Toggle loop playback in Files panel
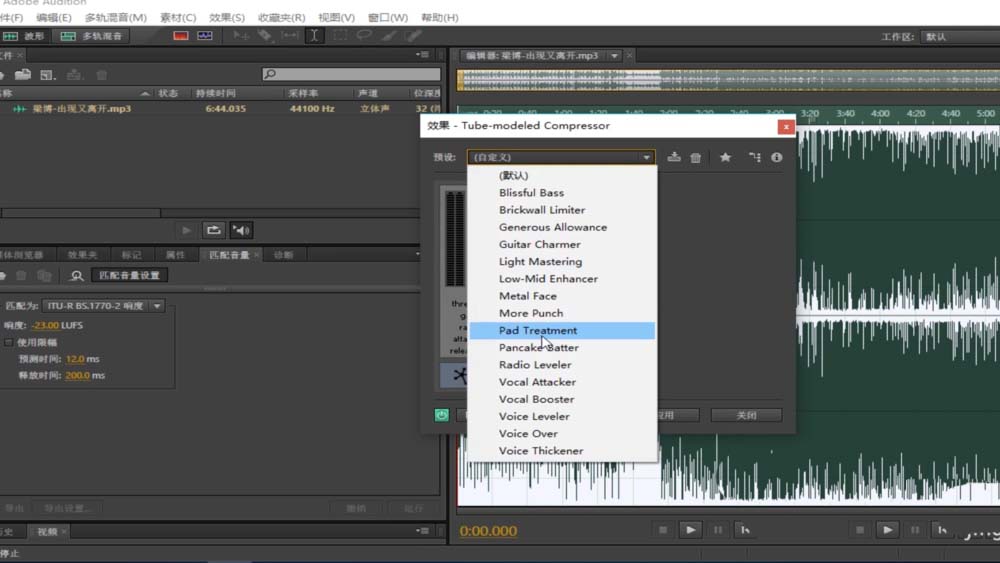 214,230
